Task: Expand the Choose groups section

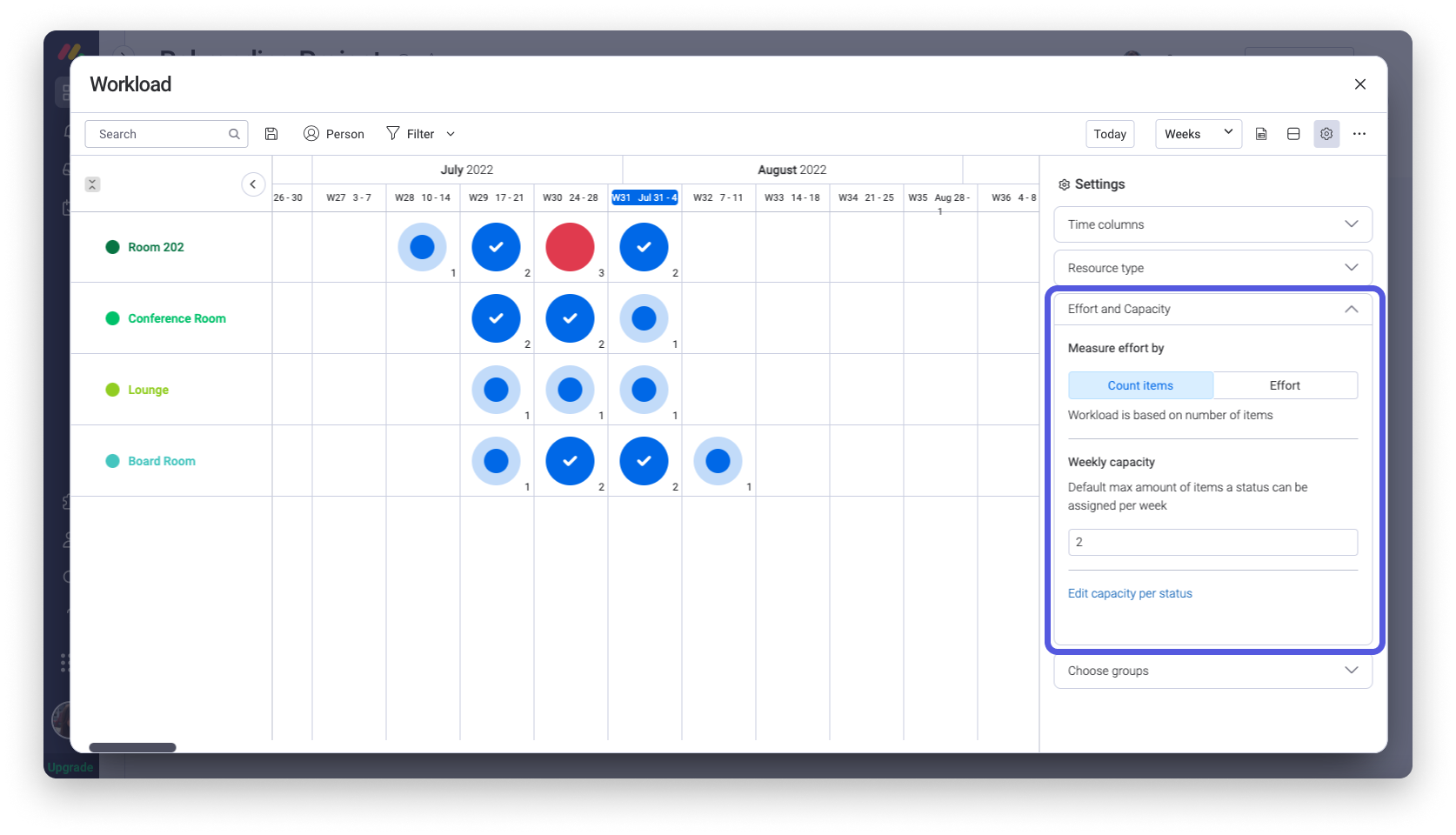Action: coord(1212,671)
